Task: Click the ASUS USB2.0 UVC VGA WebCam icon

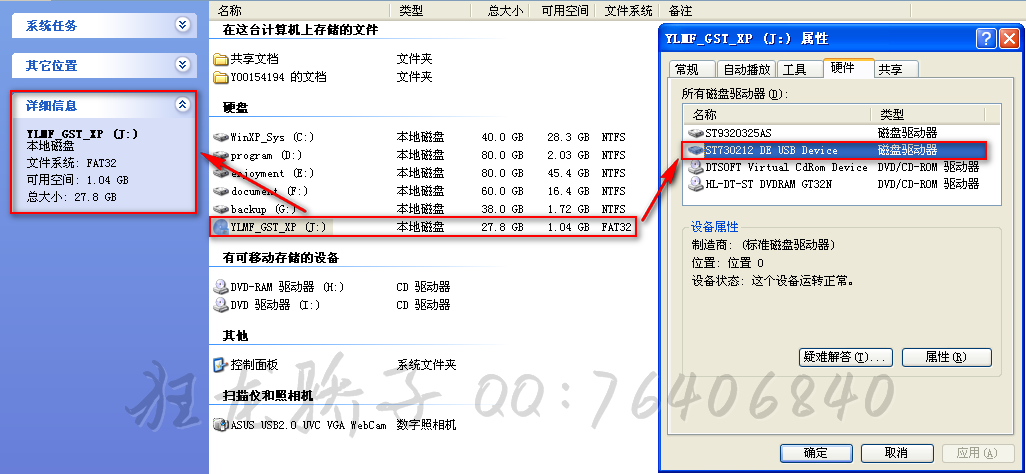Action: coord(221,425)
